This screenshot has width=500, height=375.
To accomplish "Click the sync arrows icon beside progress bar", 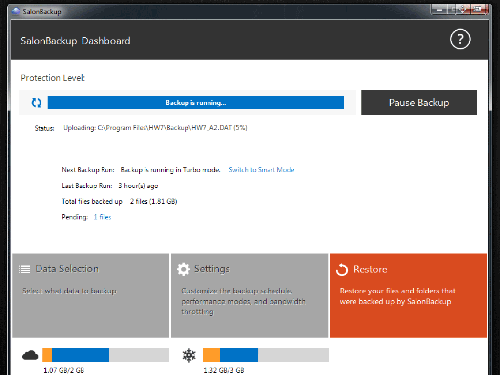I will click(x=36, y=103).
